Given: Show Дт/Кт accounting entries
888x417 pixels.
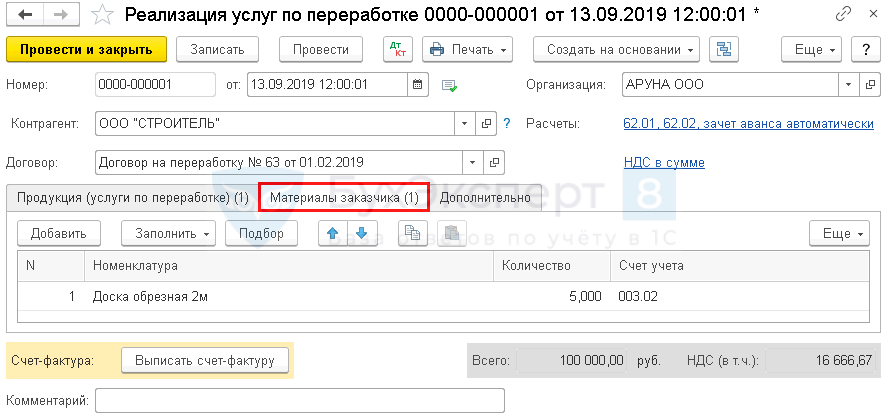Looking at the screenshot, I should coord(397,49).
